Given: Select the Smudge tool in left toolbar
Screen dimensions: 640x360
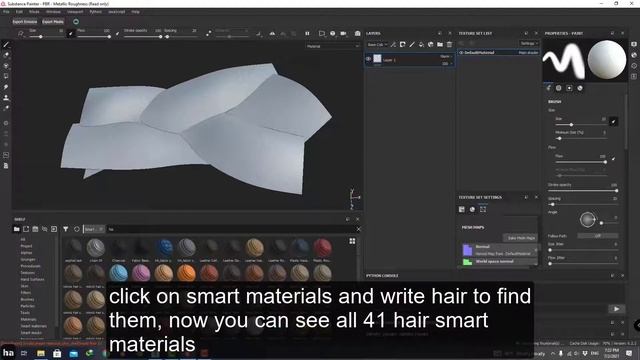Looking at the screenshot, I should (x=6, y=87).
